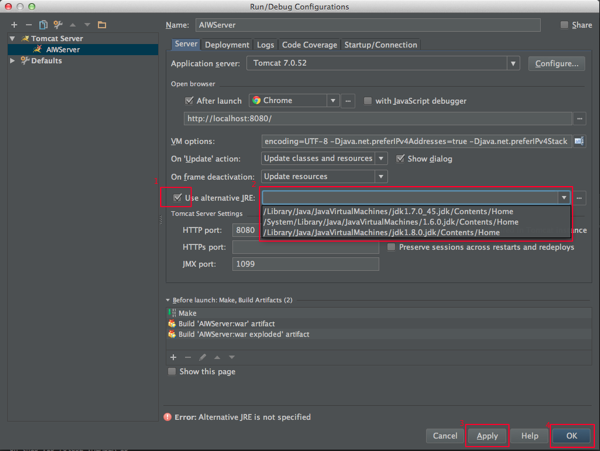Expand VM options field editor icon
600x451 pixels.
(579, 141)
